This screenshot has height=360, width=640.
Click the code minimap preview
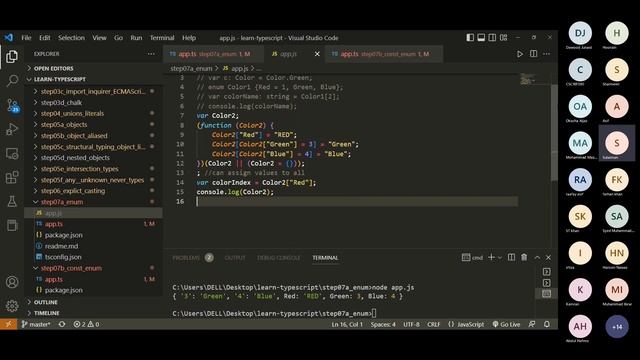(528, 79)
